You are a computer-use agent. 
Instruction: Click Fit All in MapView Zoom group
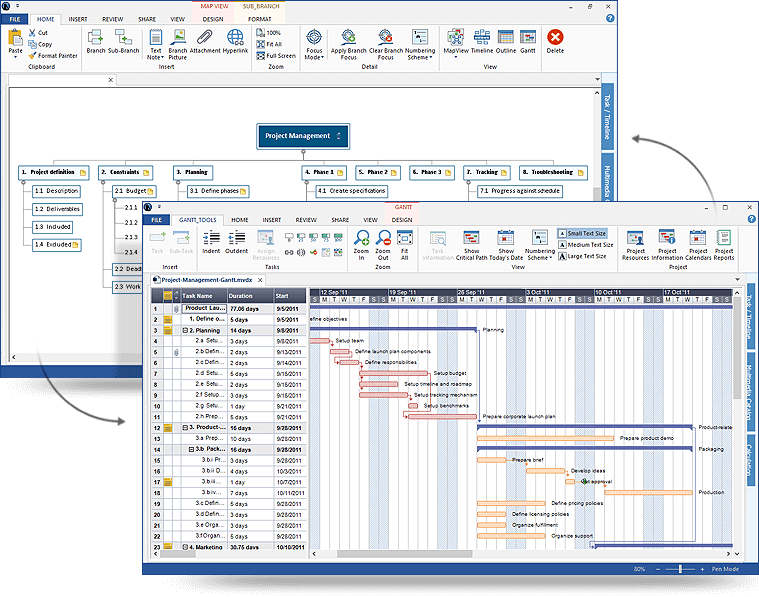(269, 44)
